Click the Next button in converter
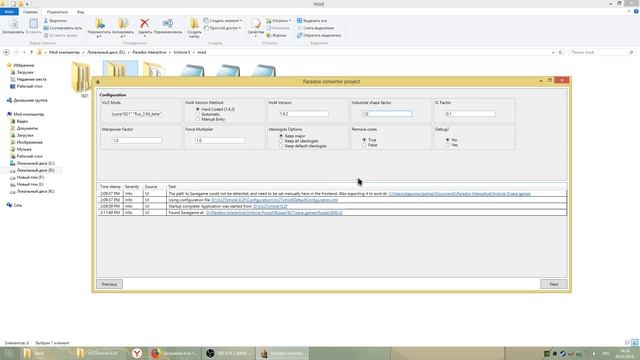Image resolution: width=640 pixels, height=360 pixels. tap(553, 284)
